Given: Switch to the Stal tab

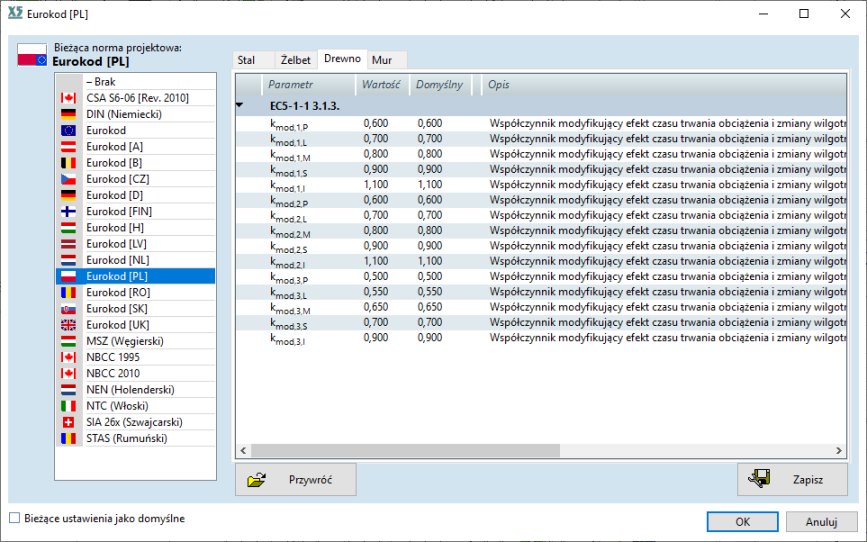Looking at the screenshot, I should click(246, 60).
